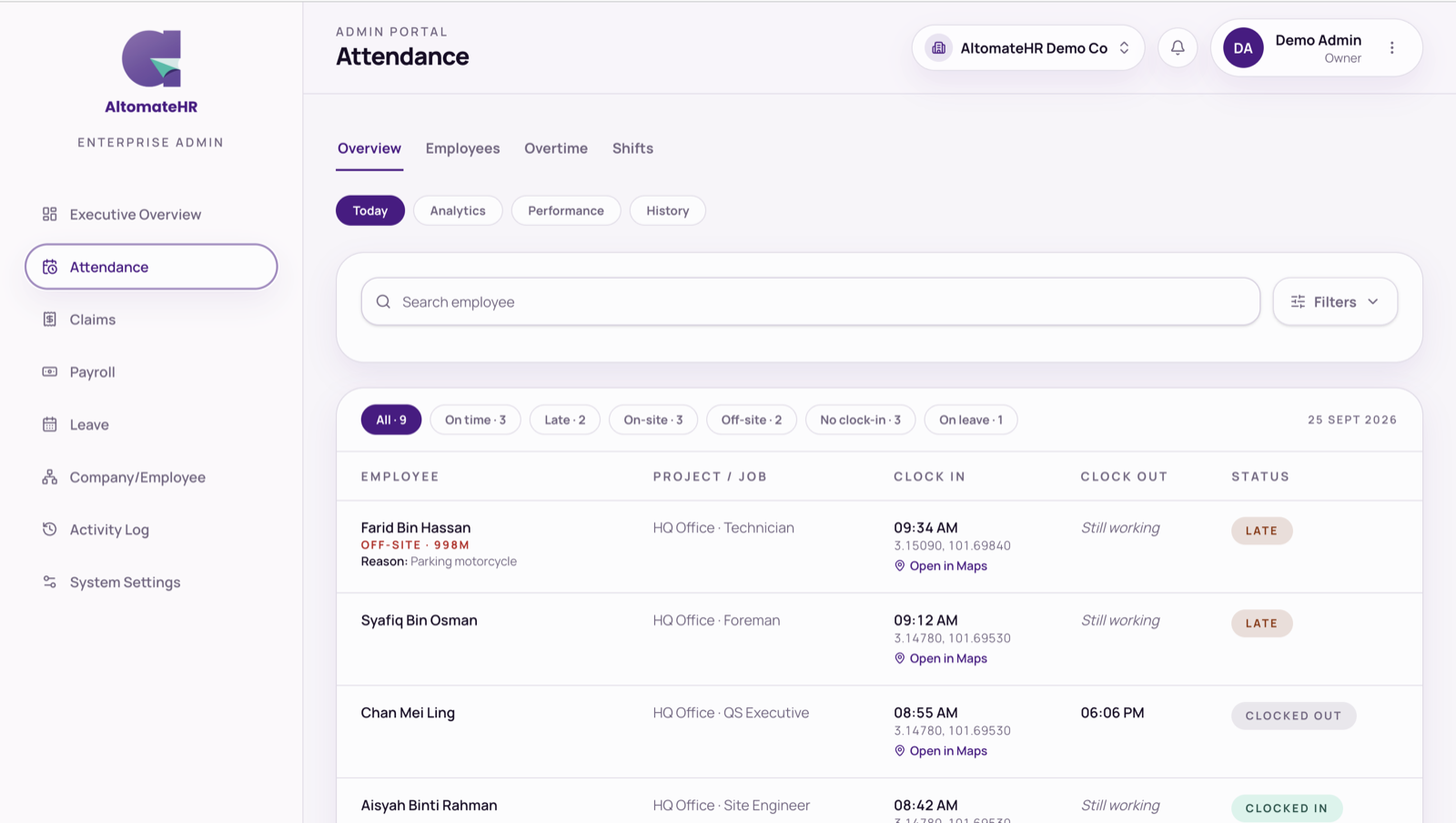Click the Activity Log history icon

click(x=50, y=529)
